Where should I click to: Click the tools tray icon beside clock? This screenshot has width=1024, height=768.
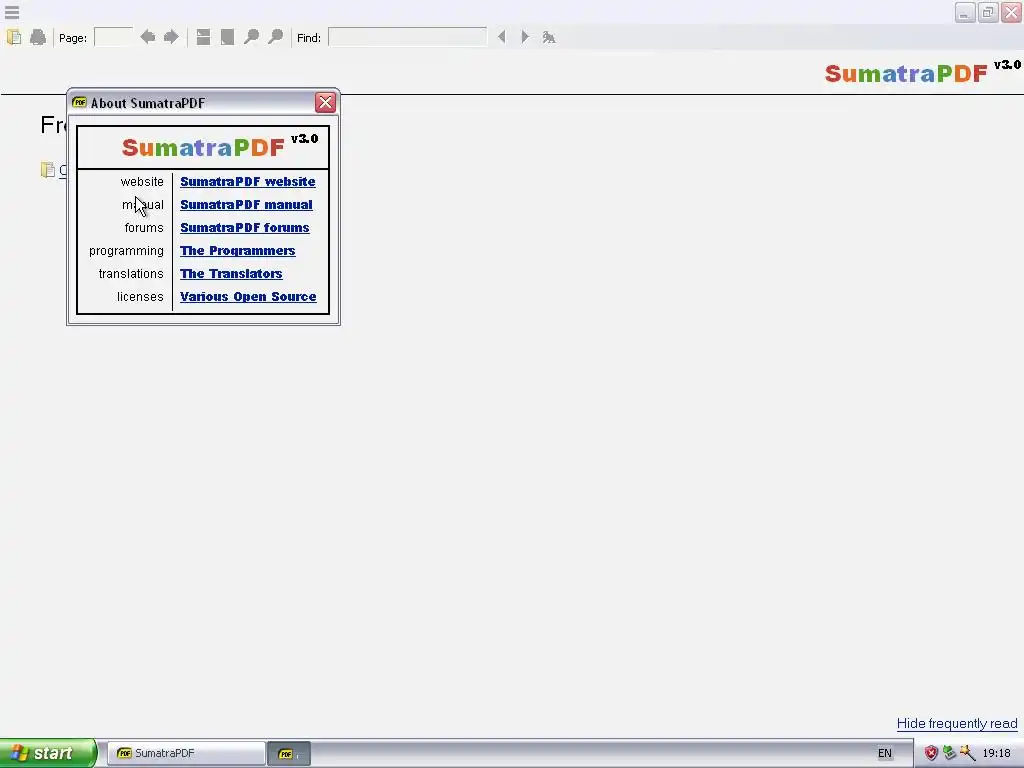pos(967,753)
